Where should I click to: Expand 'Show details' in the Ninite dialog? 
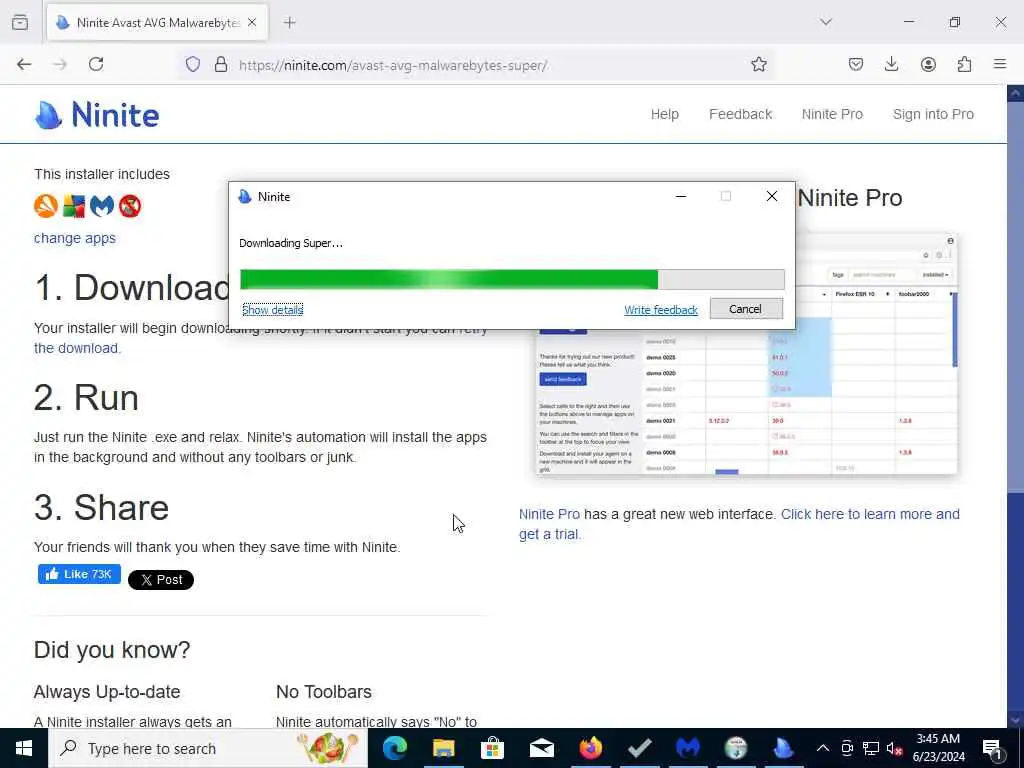(272, 310)
